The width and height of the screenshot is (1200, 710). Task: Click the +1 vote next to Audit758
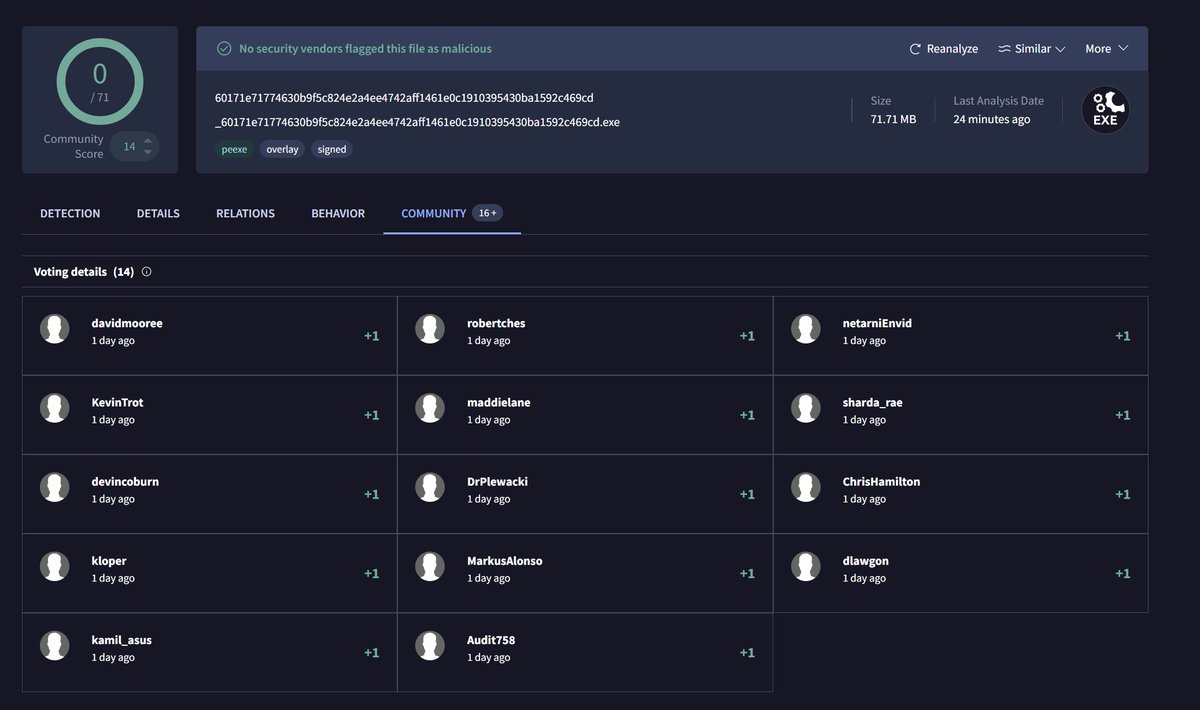[x=747, y=652]
